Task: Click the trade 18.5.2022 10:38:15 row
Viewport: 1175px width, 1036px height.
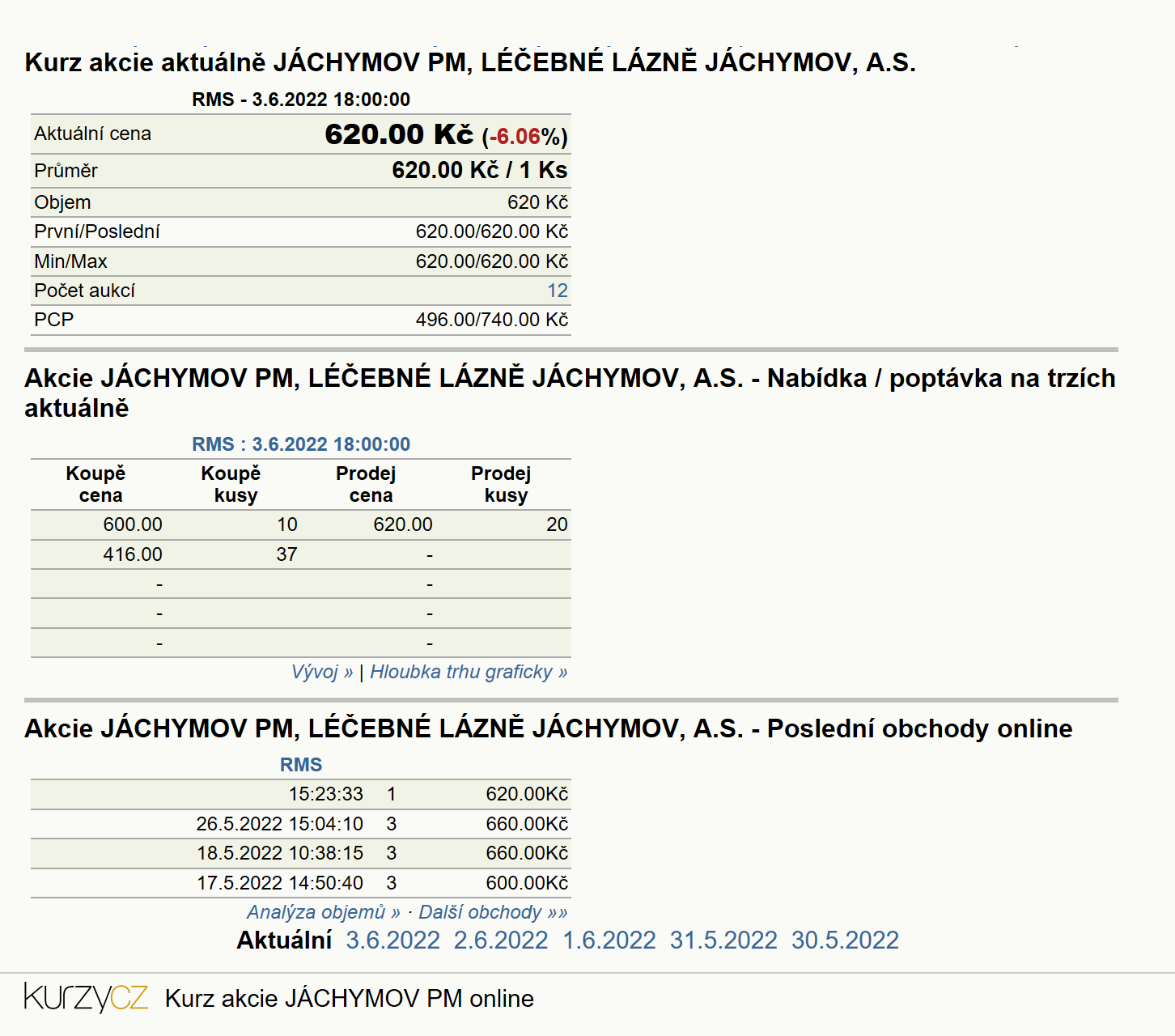Action: 301,853
